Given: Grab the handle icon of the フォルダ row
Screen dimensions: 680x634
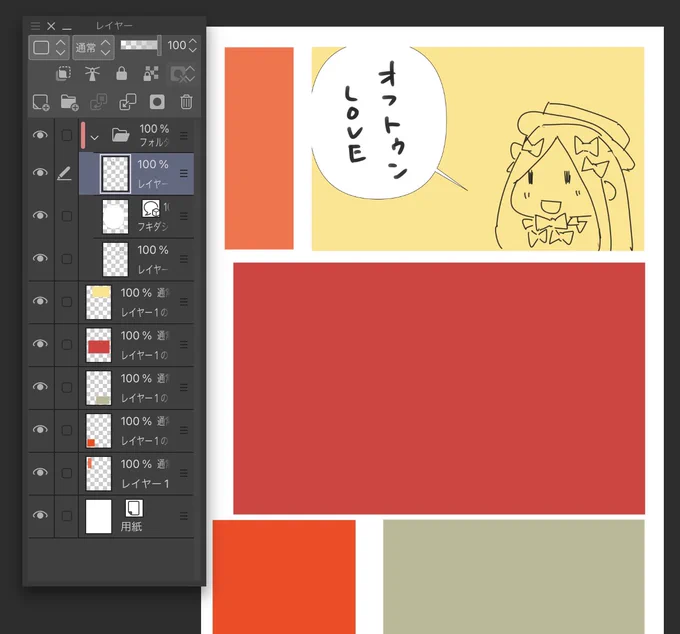Looking at the screenshot, I should [184, 135].
